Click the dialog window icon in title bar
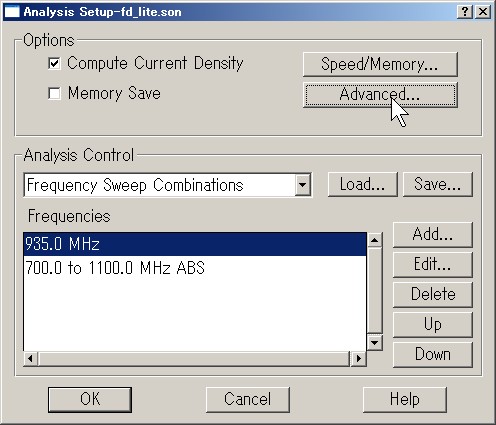496x425 pixels. click(12, 12)
